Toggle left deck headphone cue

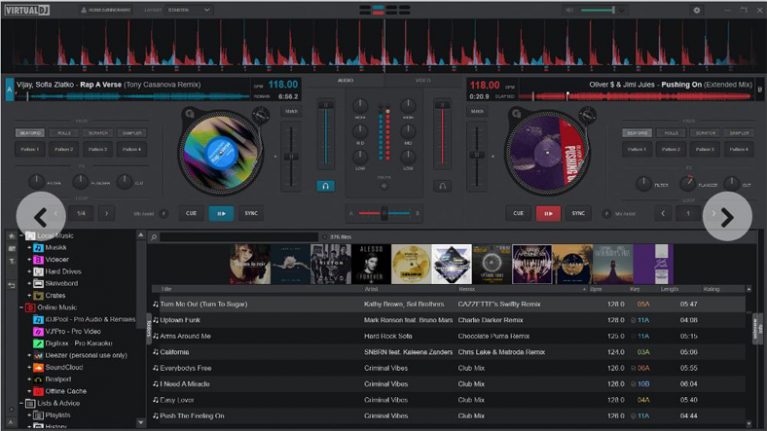point(325,186)
